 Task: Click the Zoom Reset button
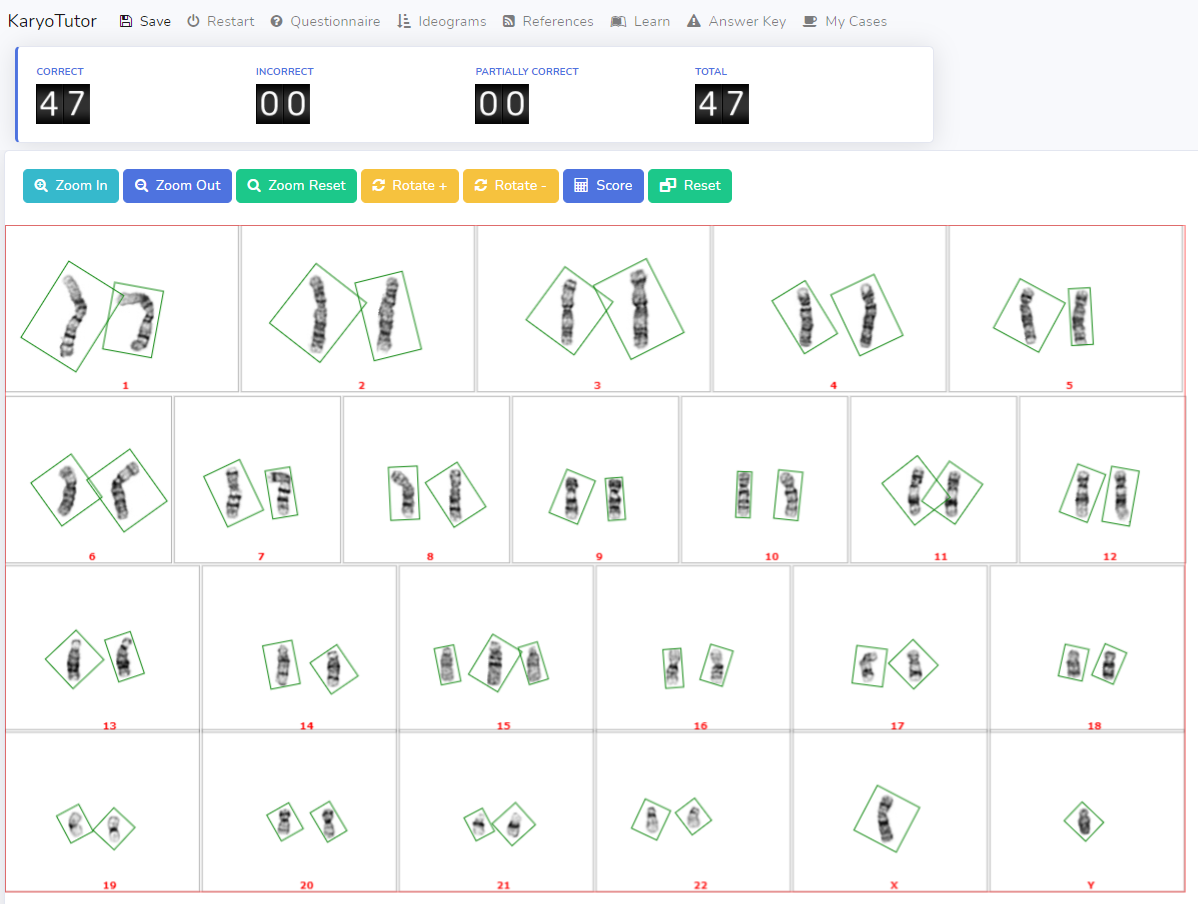296,186
